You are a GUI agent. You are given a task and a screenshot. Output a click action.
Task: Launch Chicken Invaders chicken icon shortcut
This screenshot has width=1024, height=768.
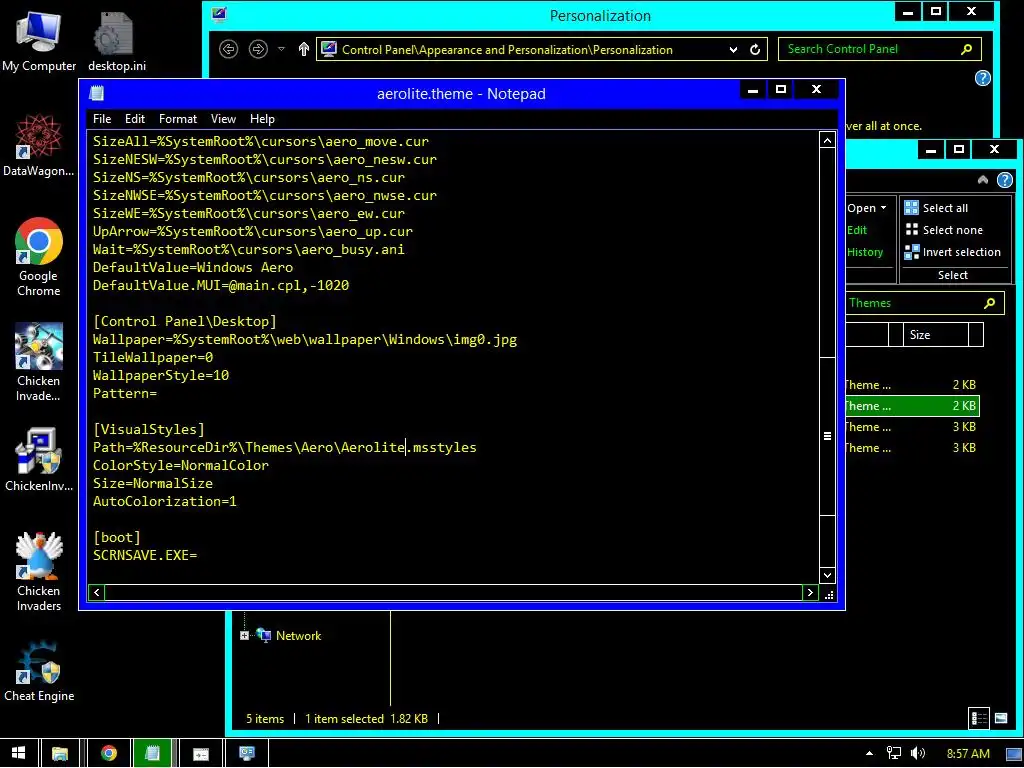(39, 572)
